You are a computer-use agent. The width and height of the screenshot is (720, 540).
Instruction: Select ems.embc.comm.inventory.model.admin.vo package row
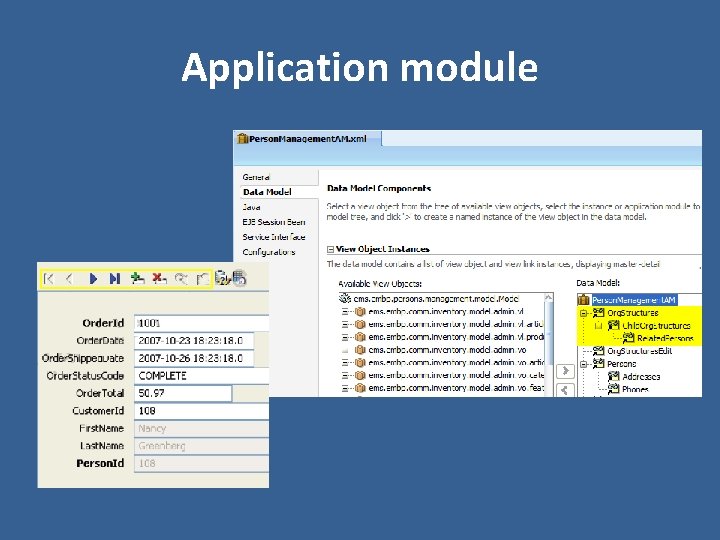447,350
